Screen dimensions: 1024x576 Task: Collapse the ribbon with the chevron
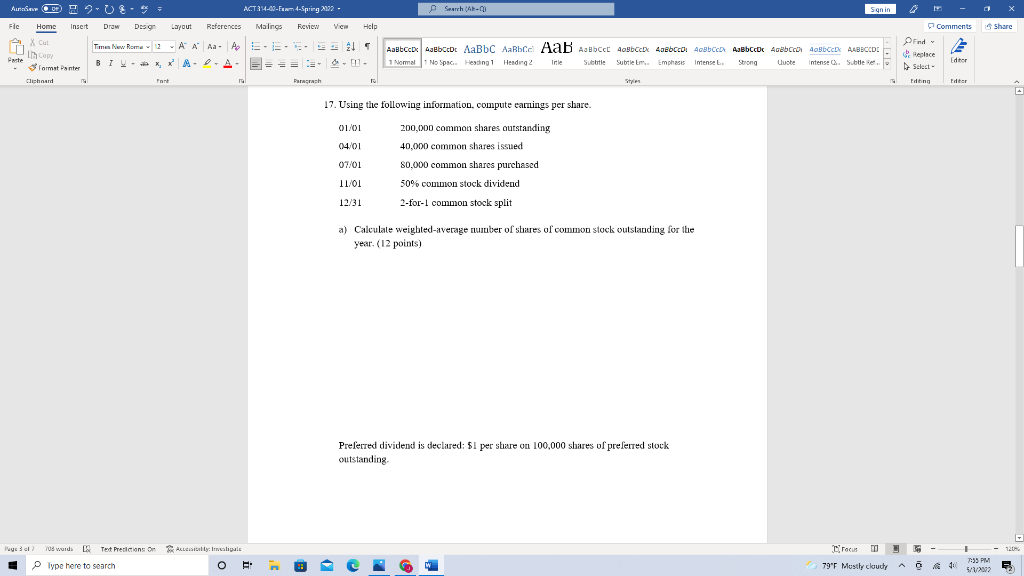tap(1016, 81)
